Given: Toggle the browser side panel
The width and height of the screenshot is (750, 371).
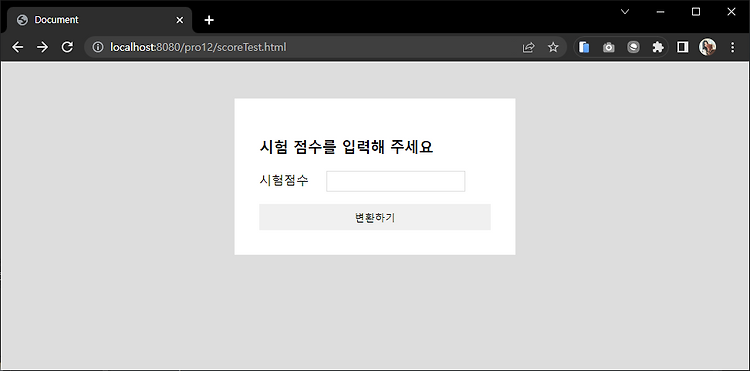Looking at the screenshot, I should 683,47.
